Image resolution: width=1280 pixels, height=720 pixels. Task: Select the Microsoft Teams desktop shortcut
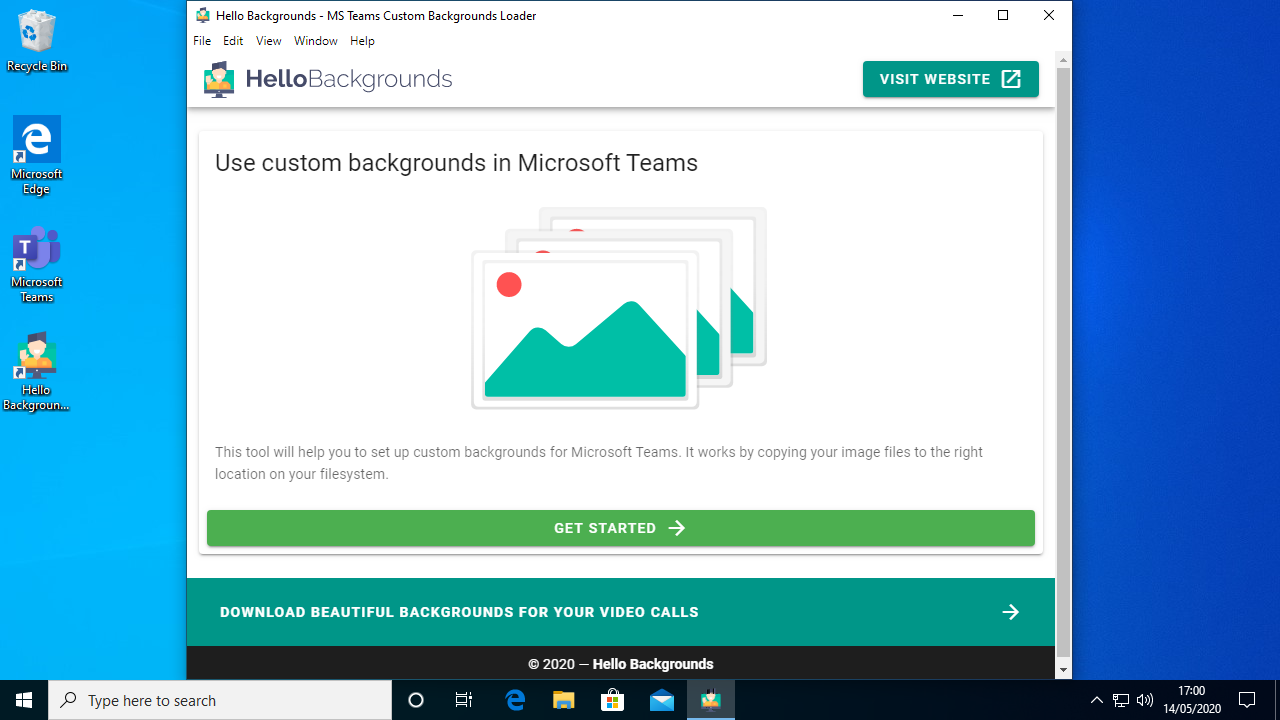(37, 264)
